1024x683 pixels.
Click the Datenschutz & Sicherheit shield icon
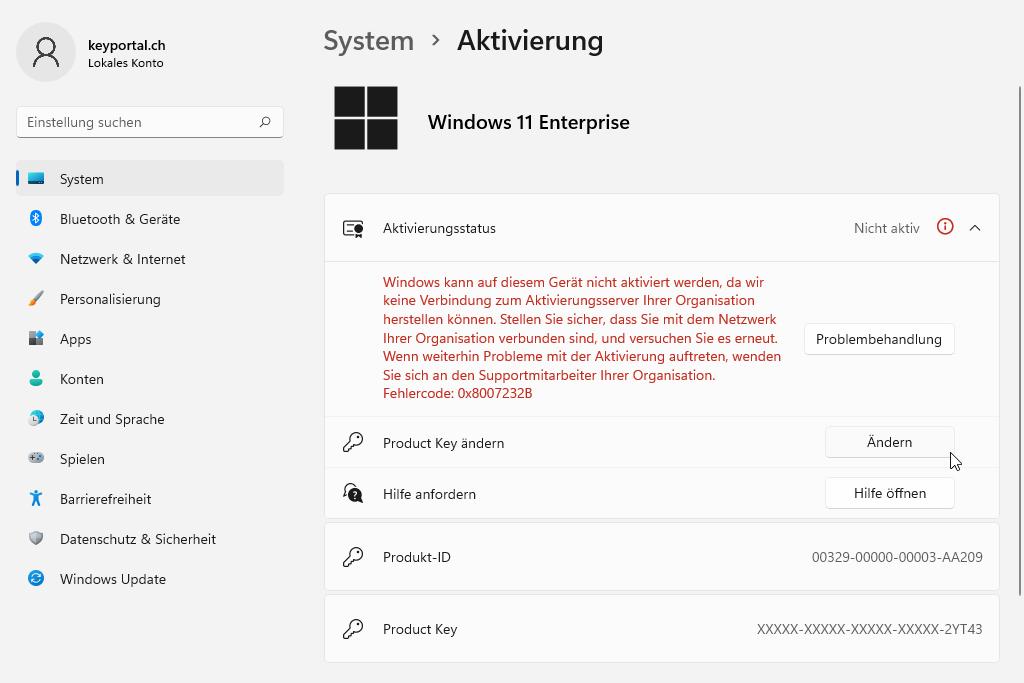tap(36, 539)
